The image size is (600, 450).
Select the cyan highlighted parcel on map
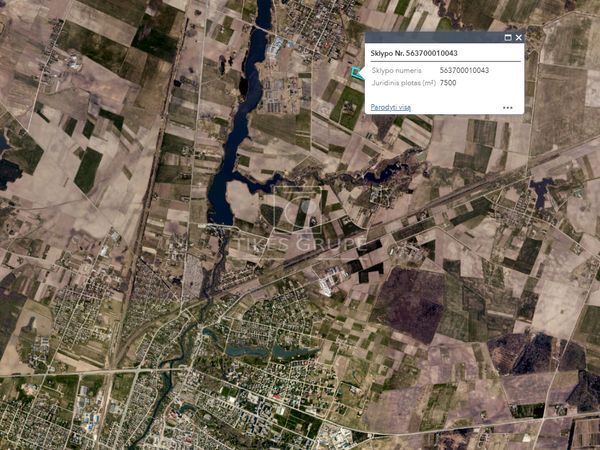click(x=357, y=72)
